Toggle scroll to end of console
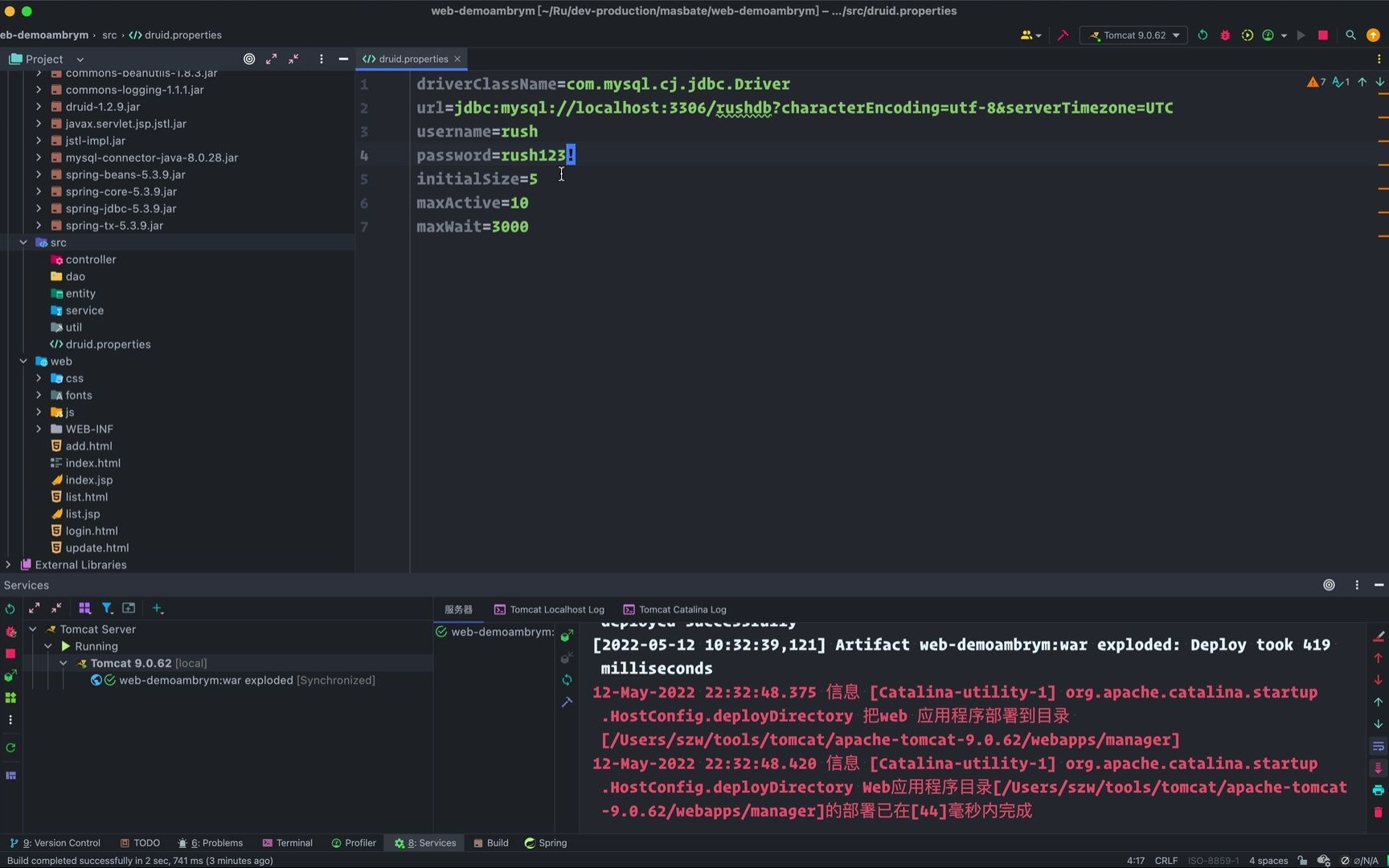The width and height of the screenshot is (1389, 868). 1378,768
